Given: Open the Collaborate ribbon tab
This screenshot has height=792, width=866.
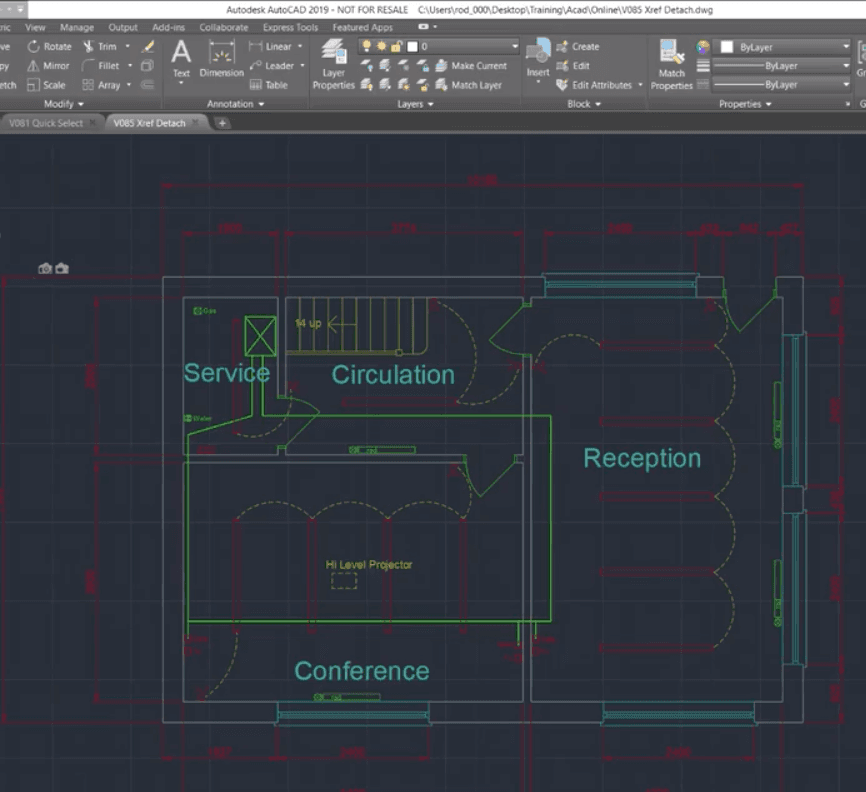Looking at the screenshot, I should coord(224,27).
